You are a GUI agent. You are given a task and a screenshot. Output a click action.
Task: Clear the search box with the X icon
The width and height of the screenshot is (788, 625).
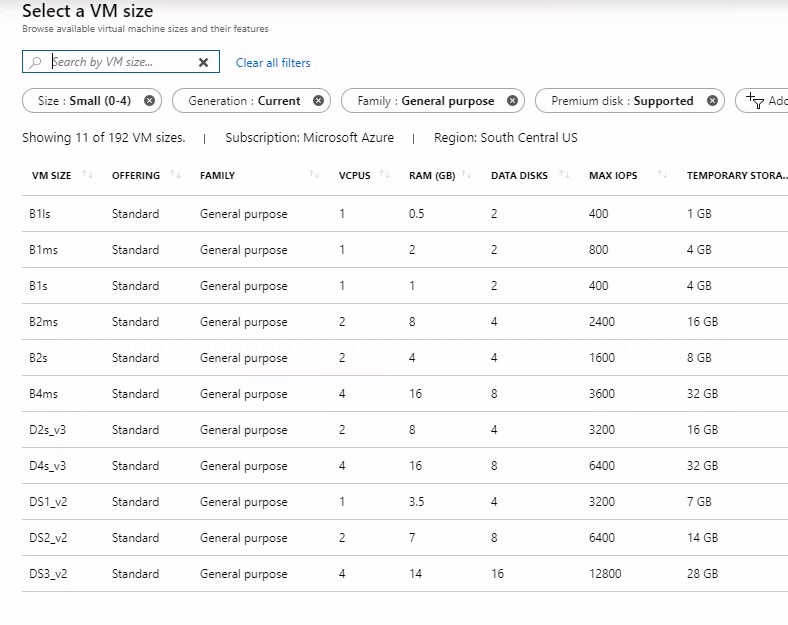[204, 62]
